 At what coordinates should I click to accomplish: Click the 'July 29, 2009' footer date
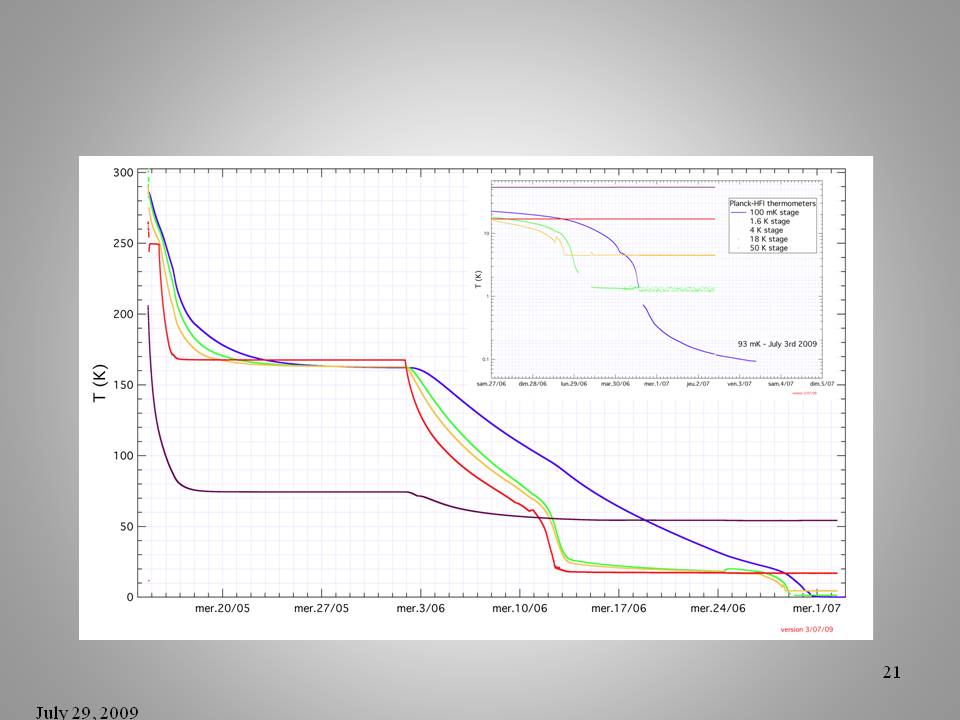pos(87,712)
